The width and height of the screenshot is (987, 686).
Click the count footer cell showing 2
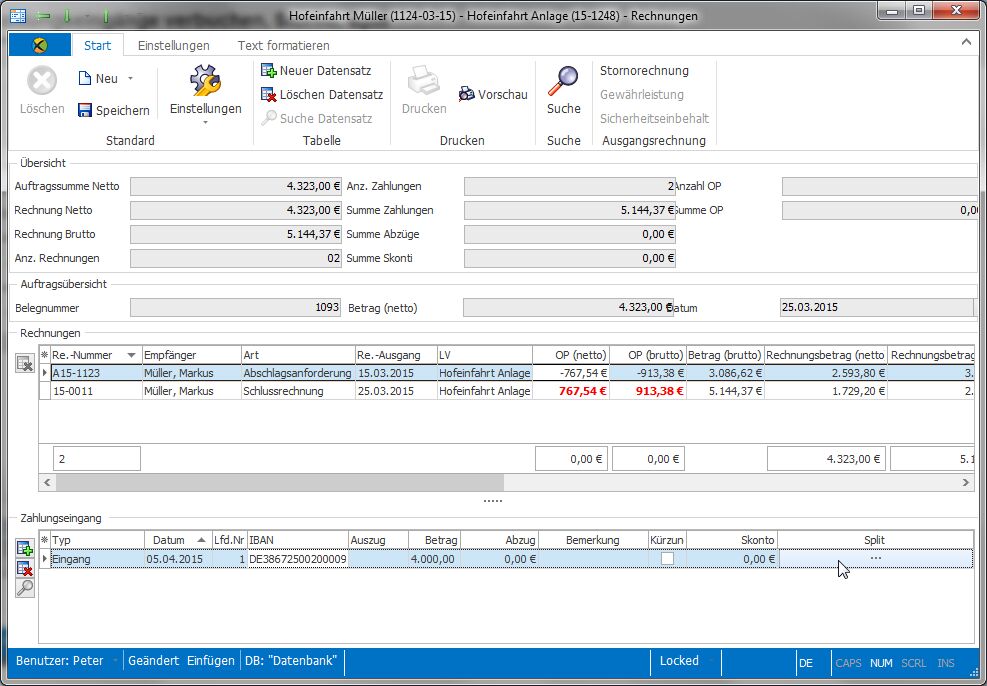point(96,459)
